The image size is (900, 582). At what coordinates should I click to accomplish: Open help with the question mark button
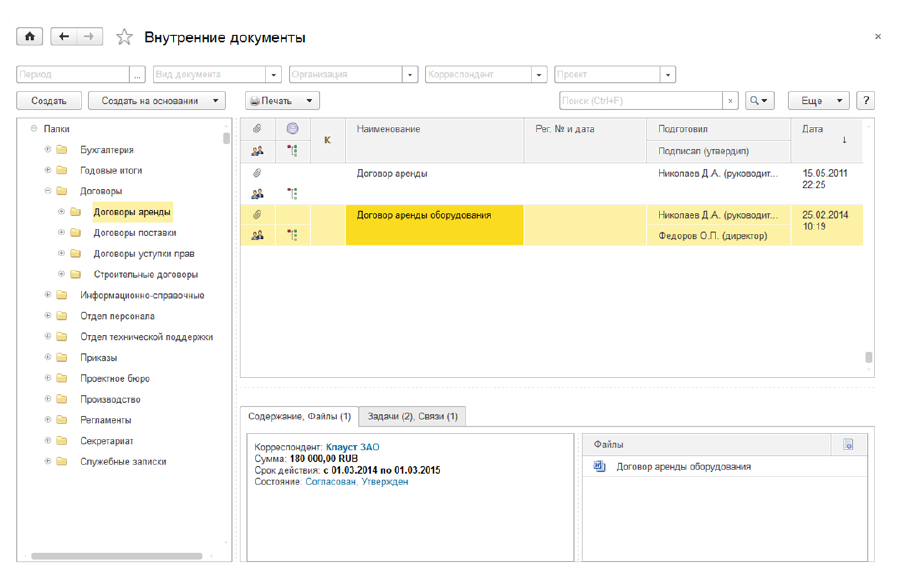pos(866,101)
